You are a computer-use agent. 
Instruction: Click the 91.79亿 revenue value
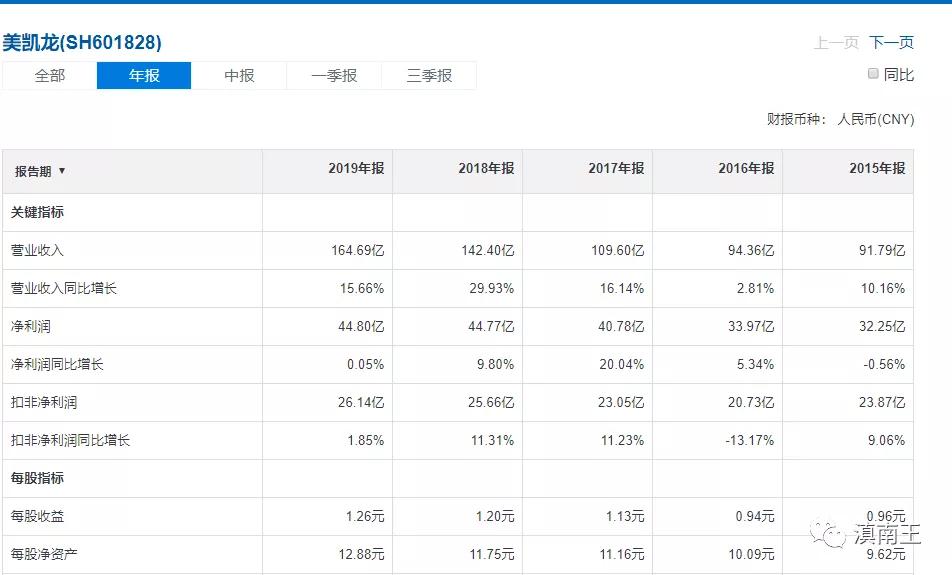point(882,250)
